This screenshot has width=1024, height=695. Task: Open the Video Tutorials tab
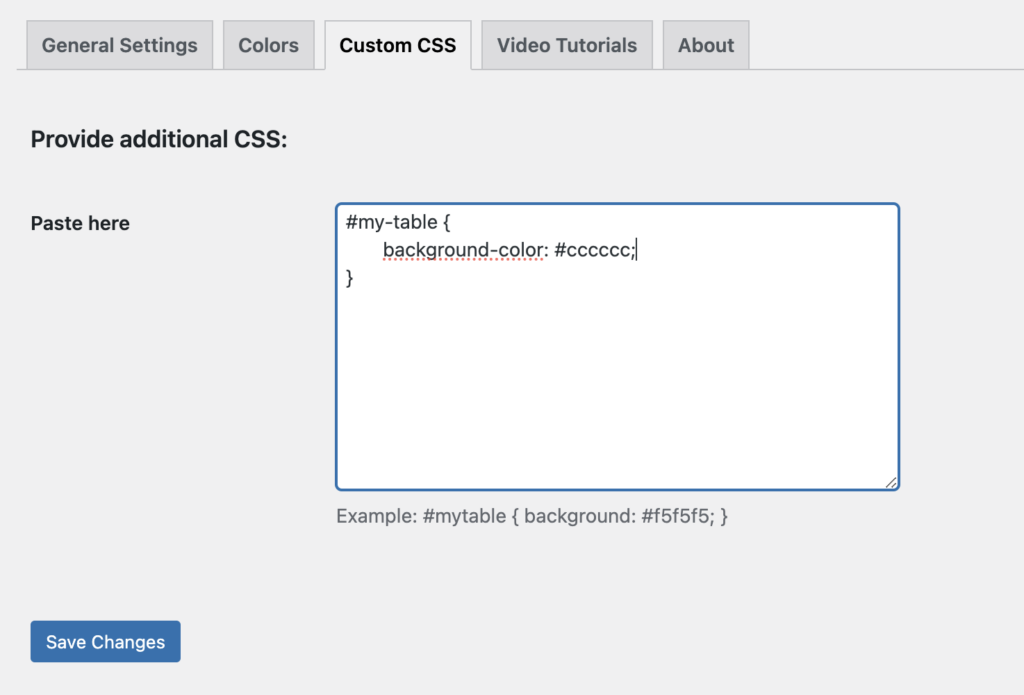[566, 44]
